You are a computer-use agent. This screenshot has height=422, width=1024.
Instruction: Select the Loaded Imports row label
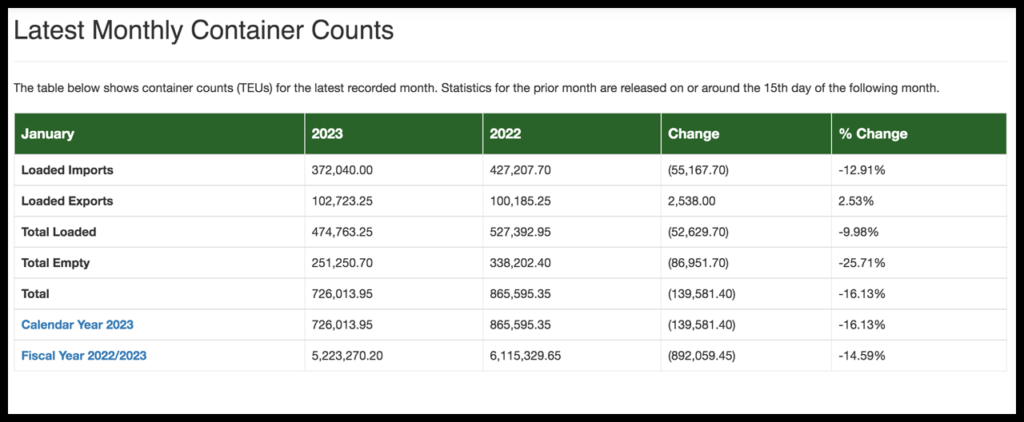pos(67,170)
